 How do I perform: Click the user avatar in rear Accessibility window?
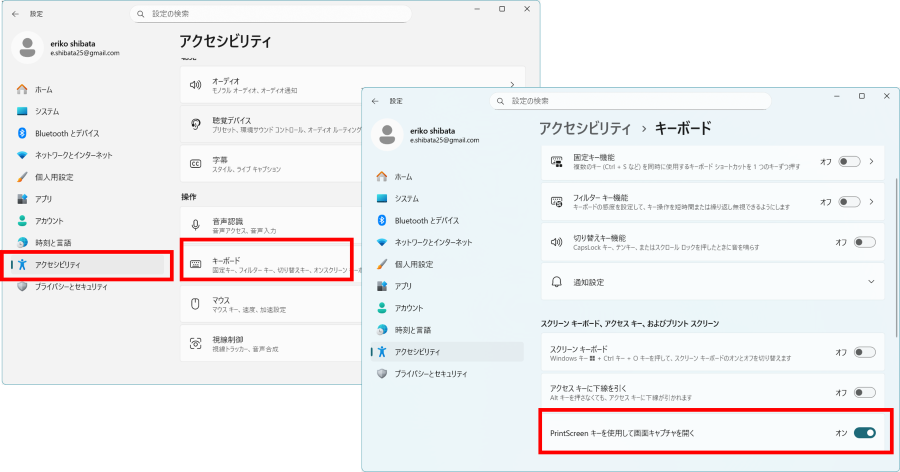27,48
